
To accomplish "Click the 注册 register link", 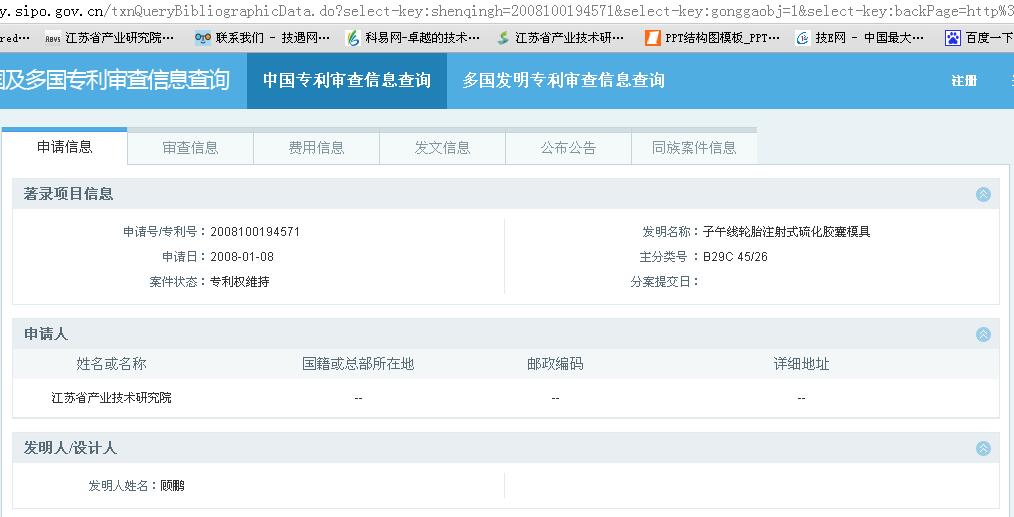I will click(x=964, y=81).
